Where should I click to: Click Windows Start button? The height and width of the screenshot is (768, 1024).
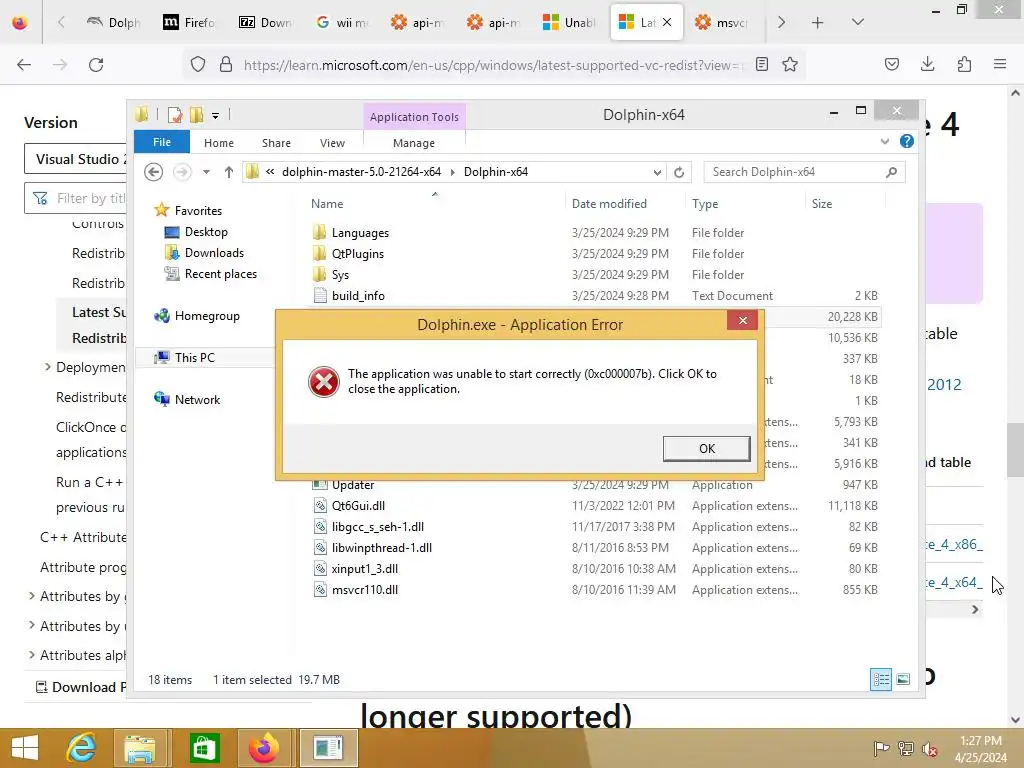(x=25, y=748)
